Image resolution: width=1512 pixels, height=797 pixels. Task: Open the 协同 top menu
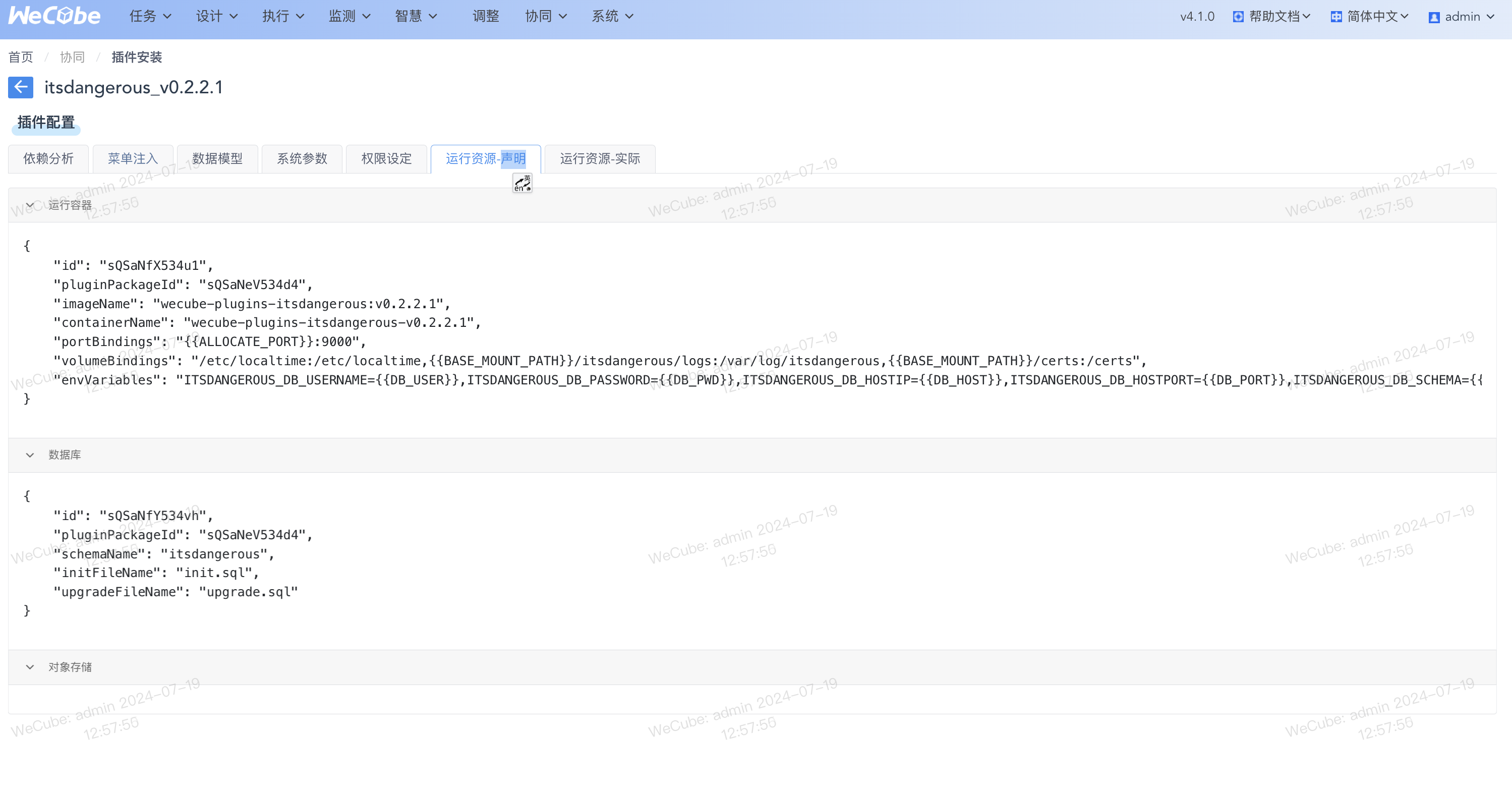tap(546, 17)
